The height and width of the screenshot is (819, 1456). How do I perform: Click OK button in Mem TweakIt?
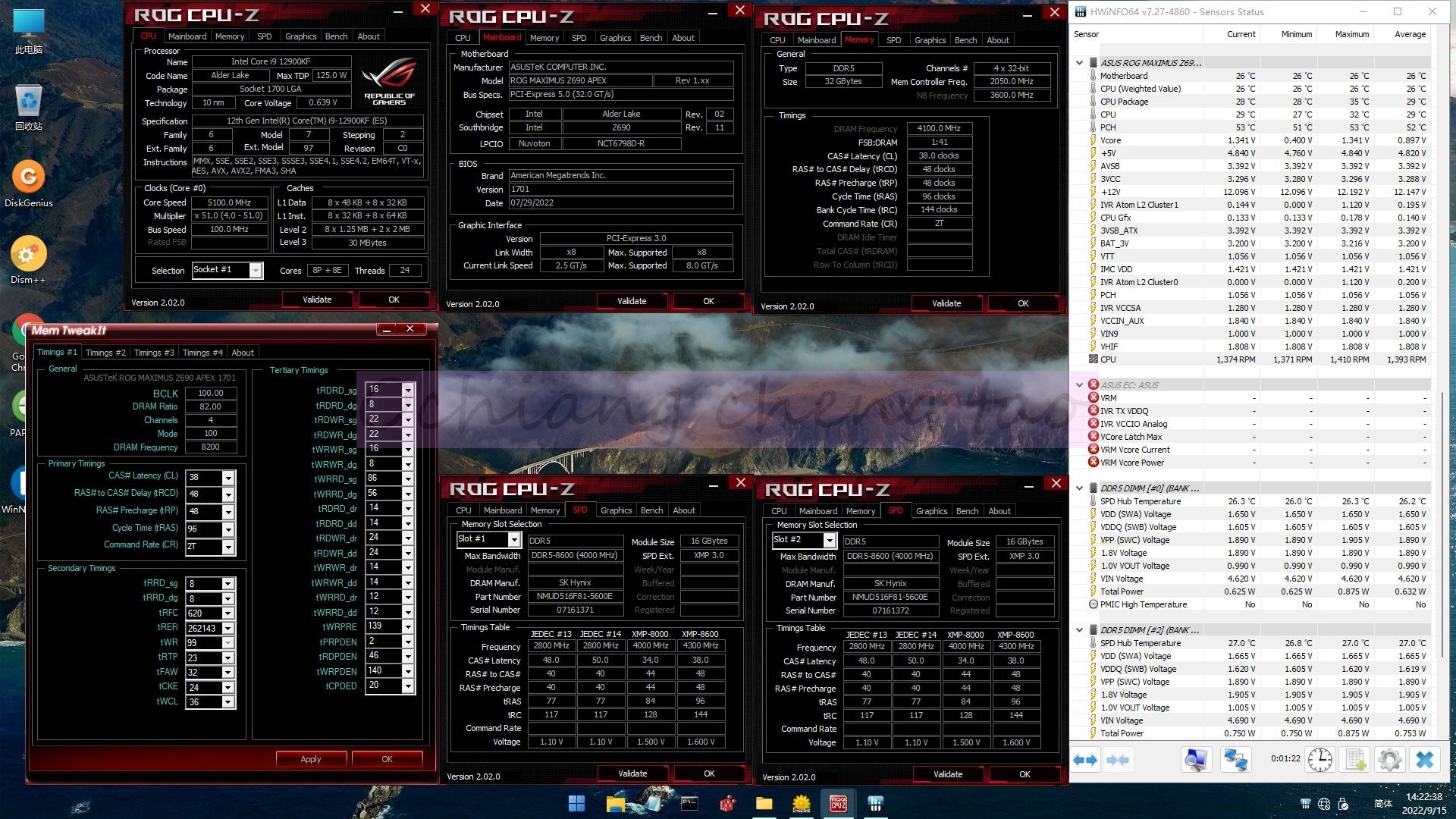387,759
